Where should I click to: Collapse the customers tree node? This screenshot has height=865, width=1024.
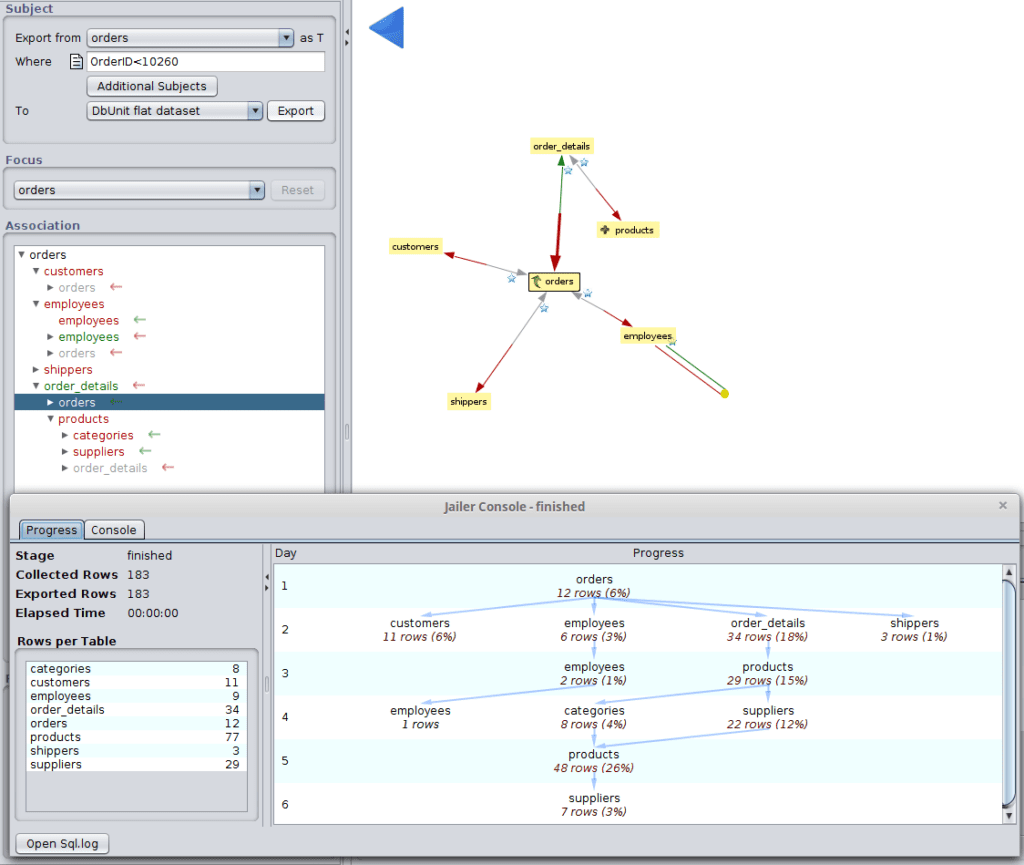36,271
